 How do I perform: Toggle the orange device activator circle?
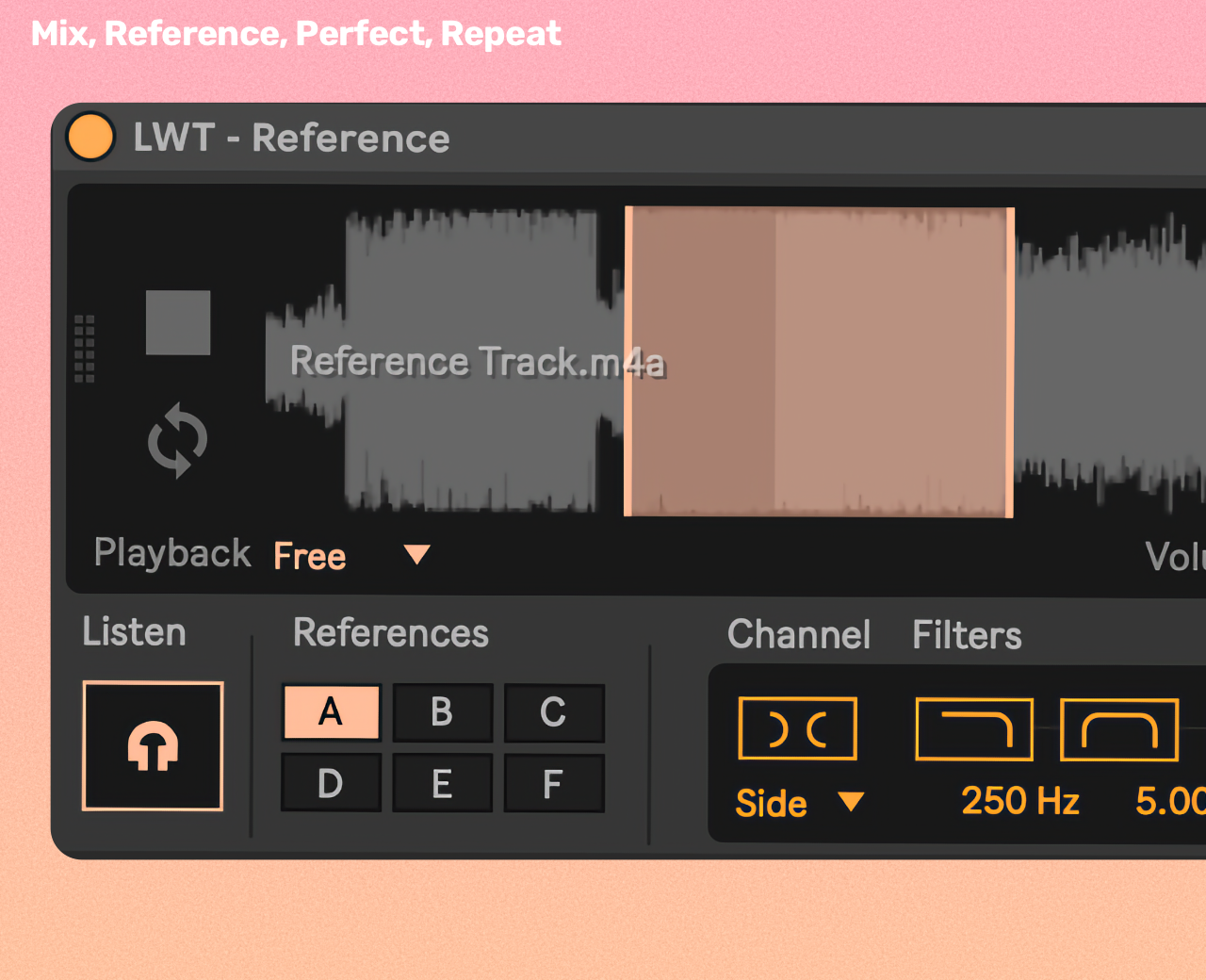coord(90,137)
